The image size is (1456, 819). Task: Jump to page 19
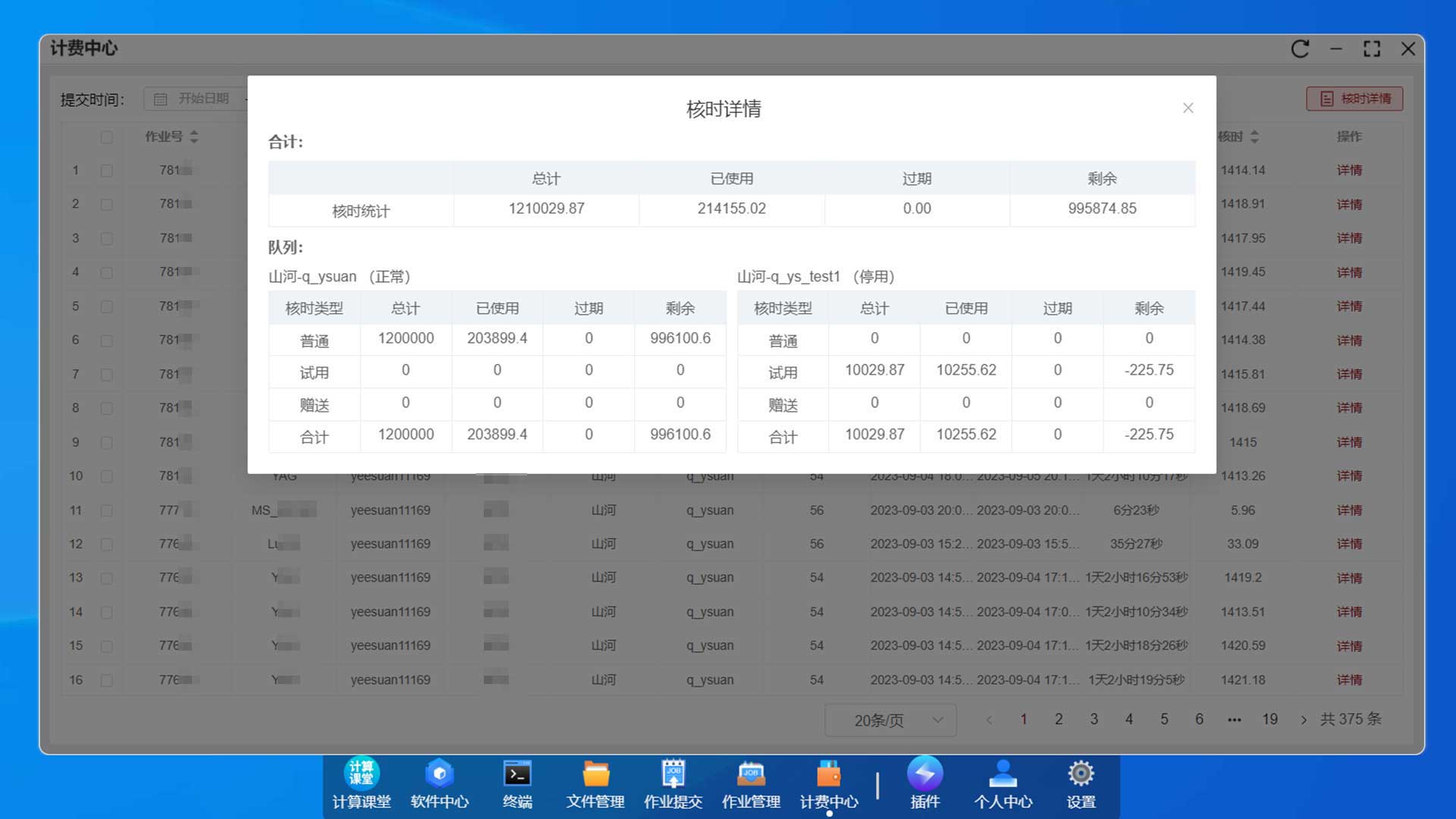[x=1270, y=719]
